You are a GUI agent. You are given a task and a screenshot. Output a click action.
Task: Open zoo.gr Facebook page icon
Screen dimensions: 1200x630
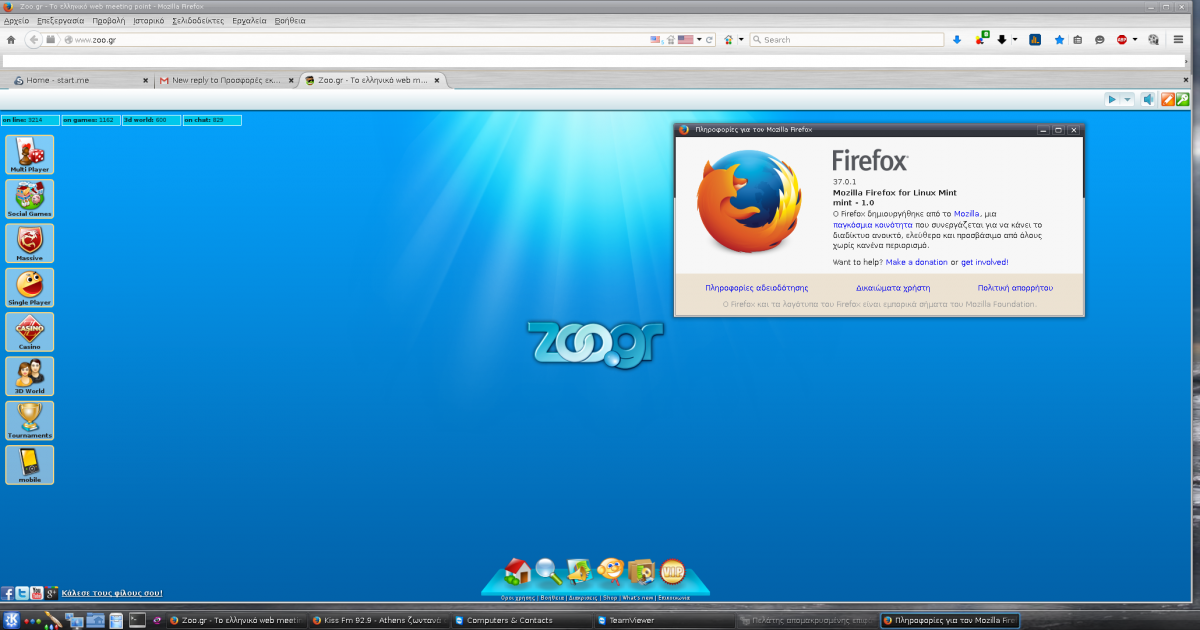pyautogui.click(x=8, y=593)
